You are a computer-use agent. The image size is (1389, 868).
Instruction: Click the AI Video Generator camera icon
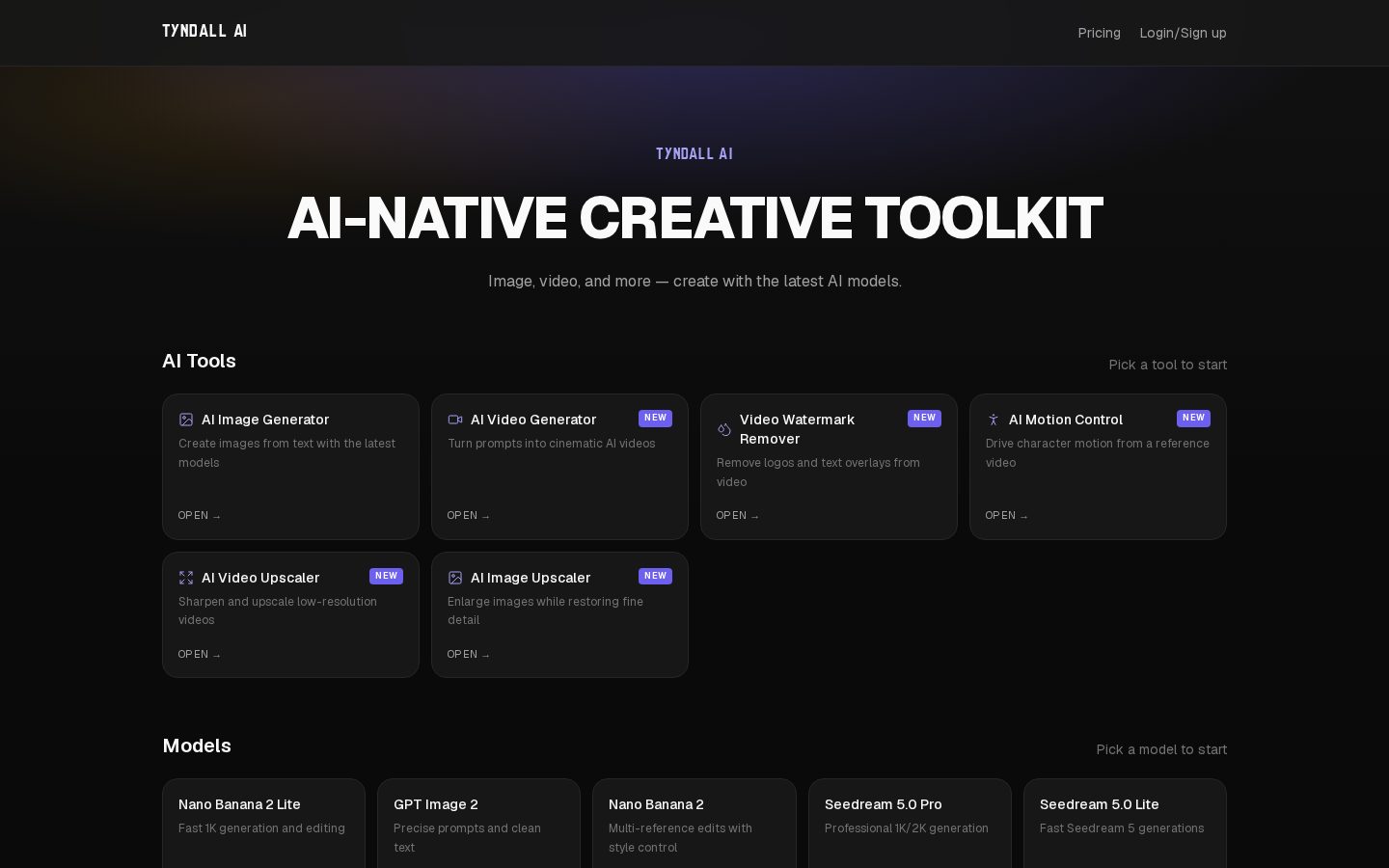(x=455, y=420)
